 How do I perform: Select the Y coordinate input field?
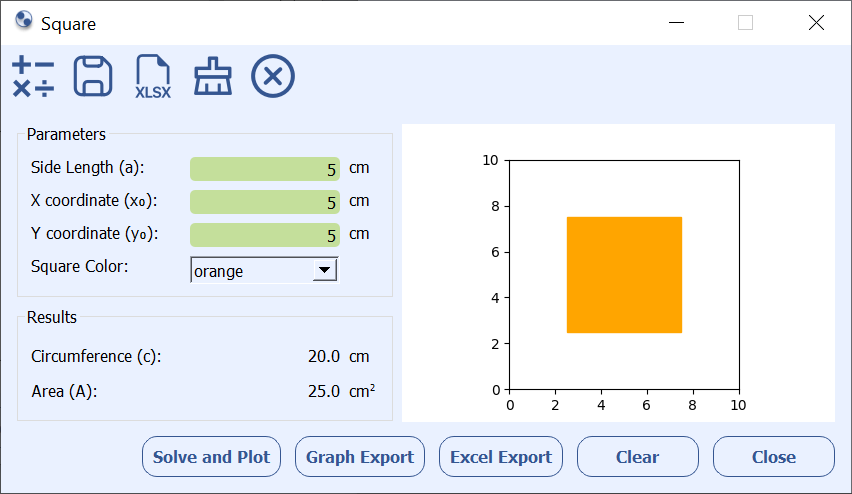point(265,234)
